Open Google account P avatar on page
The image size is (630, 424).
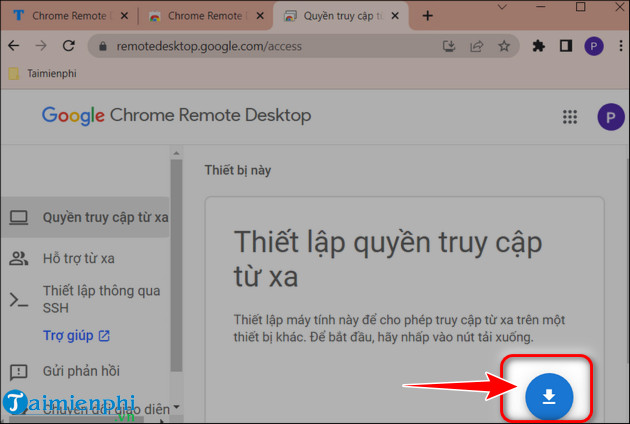(x=611, y=117)
